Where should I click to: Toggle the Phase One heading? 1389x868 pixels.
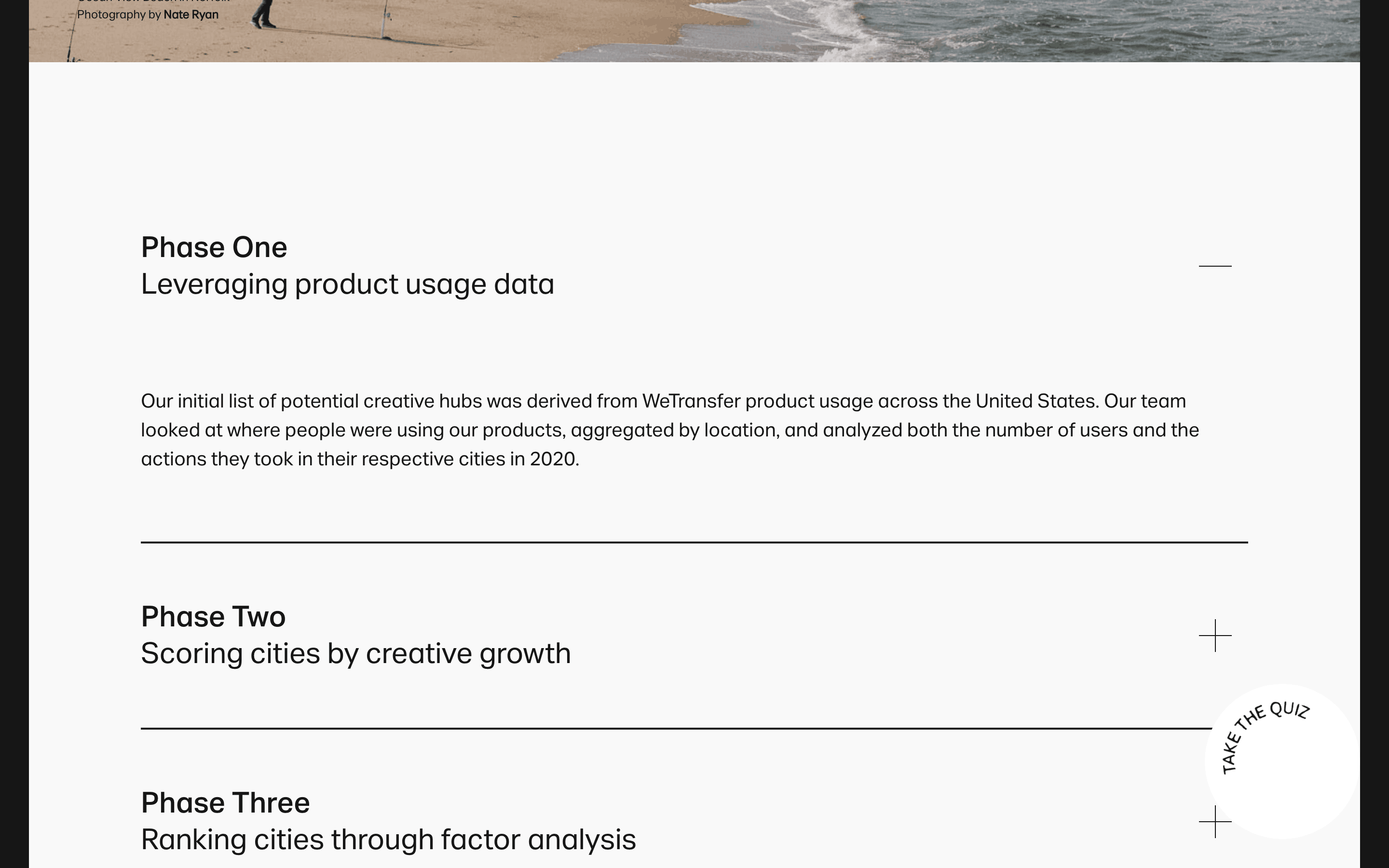coord(214,247)
